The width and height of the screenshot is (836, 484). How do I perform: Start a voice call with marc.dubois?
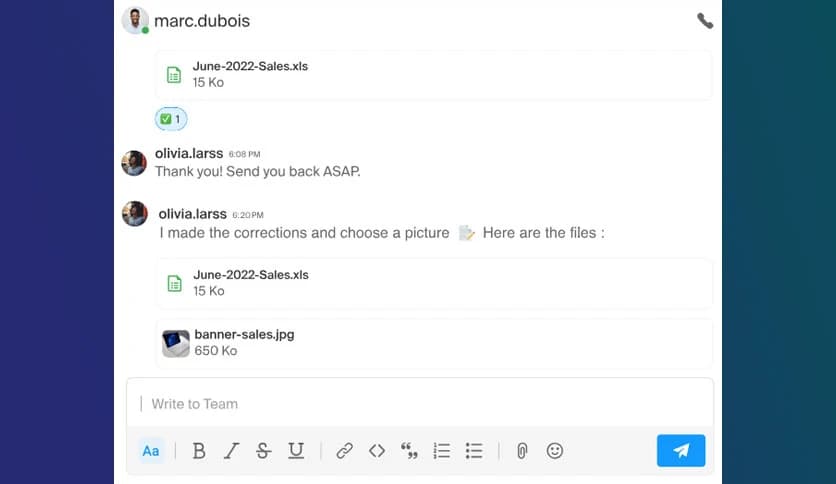705,20
